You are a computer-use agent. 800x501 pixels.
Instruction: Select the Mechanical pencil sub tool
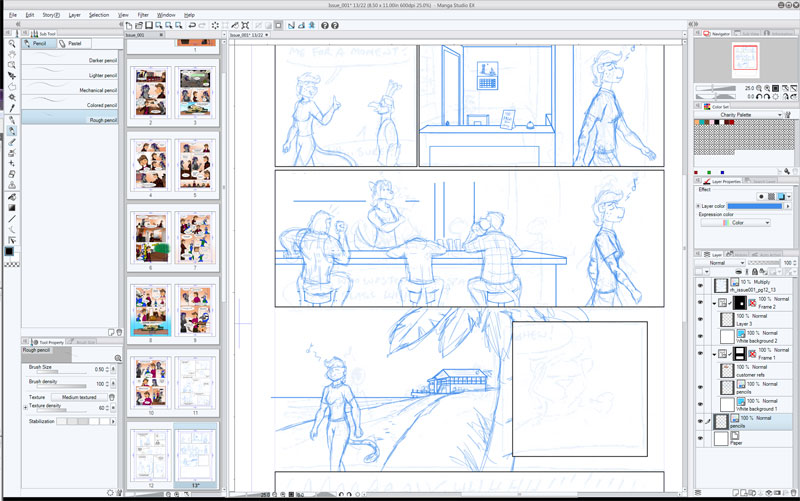point(70,87)
